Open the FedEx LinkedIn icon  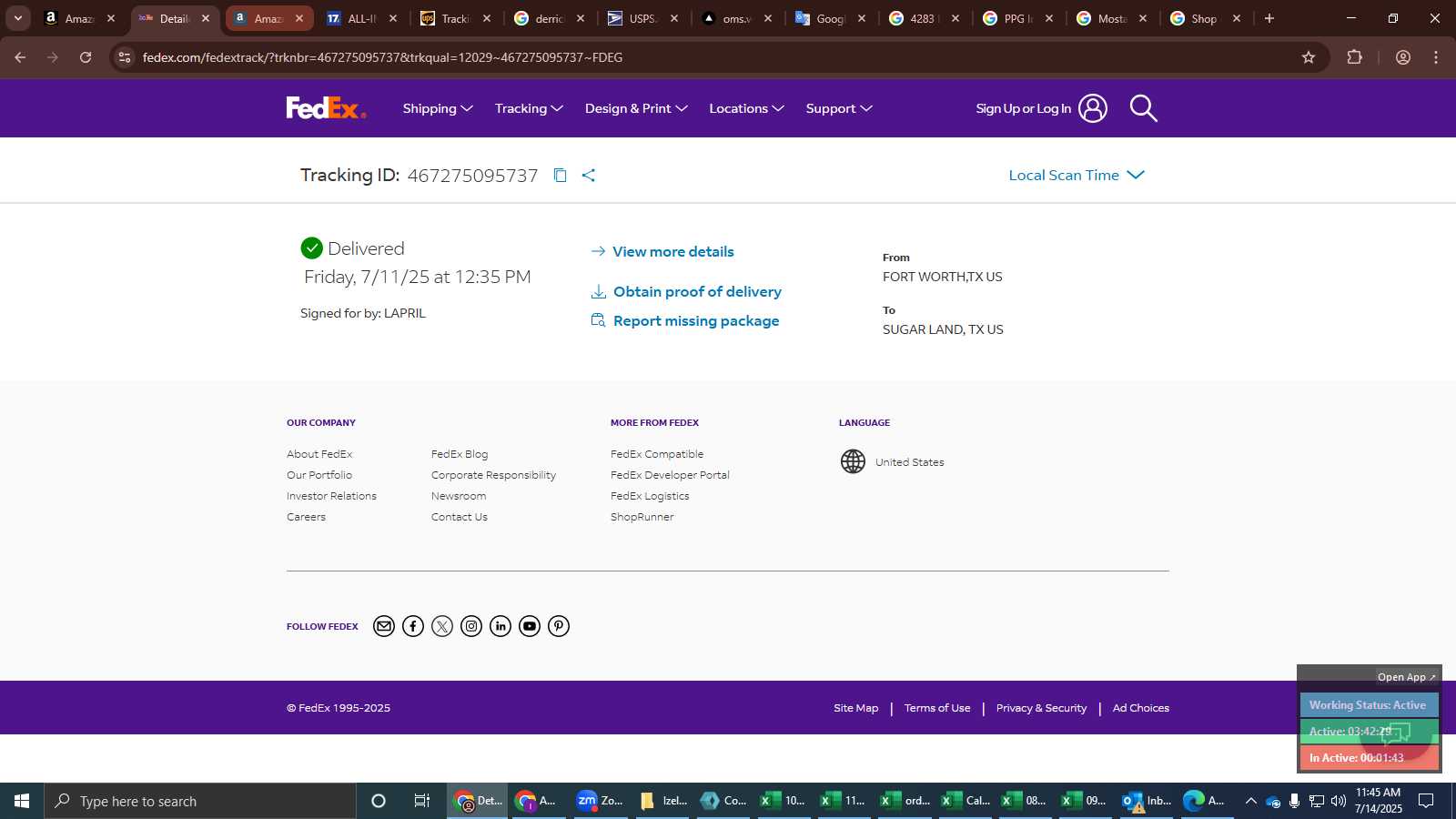point(500,626)
